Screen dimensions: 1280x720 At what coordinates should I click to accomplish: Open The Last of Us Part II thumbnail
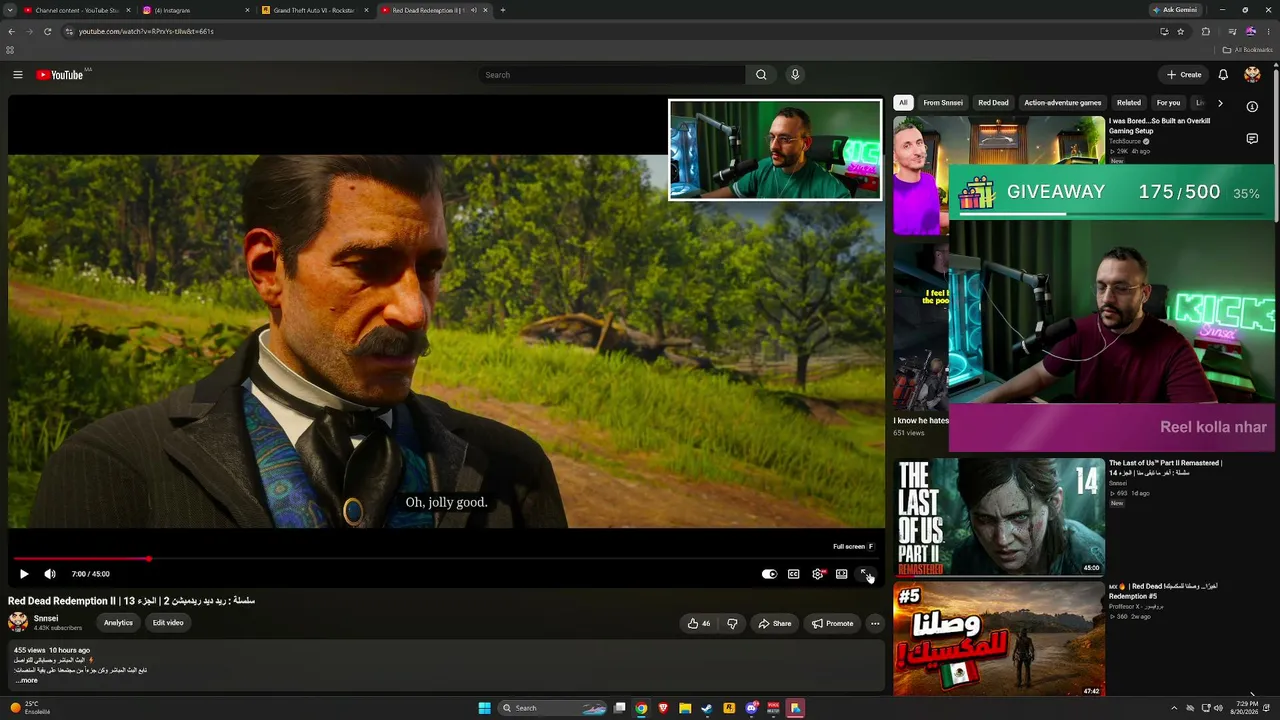pyautogui.click(x=999, y=517)
